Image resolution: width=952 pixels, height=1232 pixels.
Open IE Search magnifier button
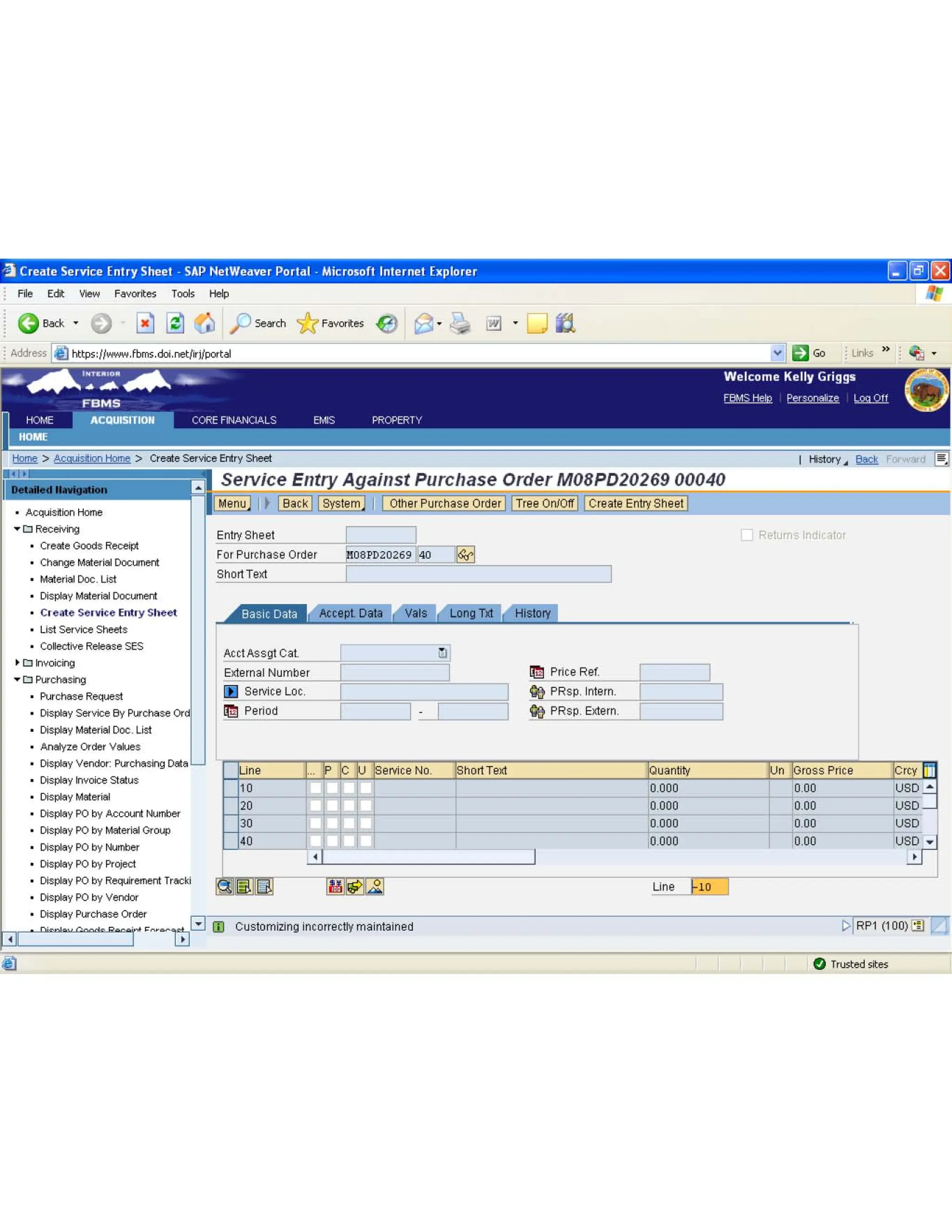pyautogui.click(x=258, y=323)
